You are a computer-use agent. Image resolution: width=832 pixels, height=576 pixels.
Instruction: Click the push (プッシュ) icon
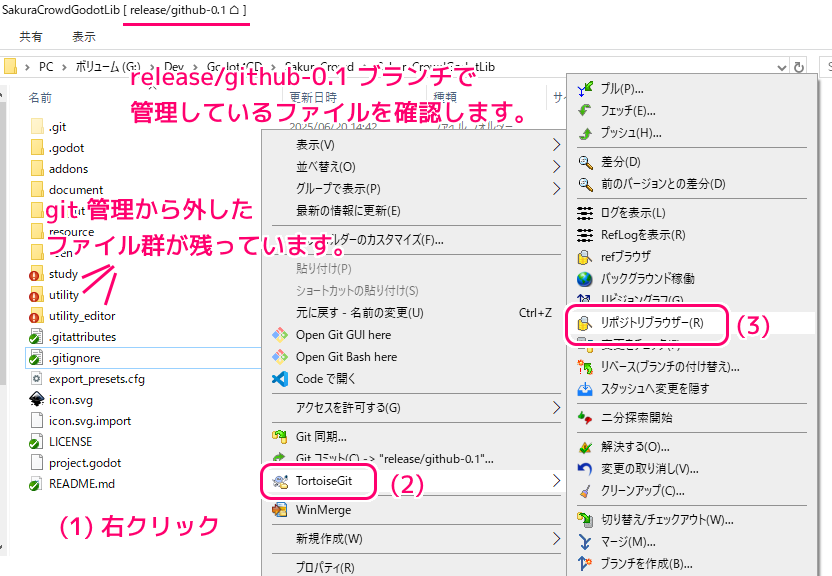[585, 133]
